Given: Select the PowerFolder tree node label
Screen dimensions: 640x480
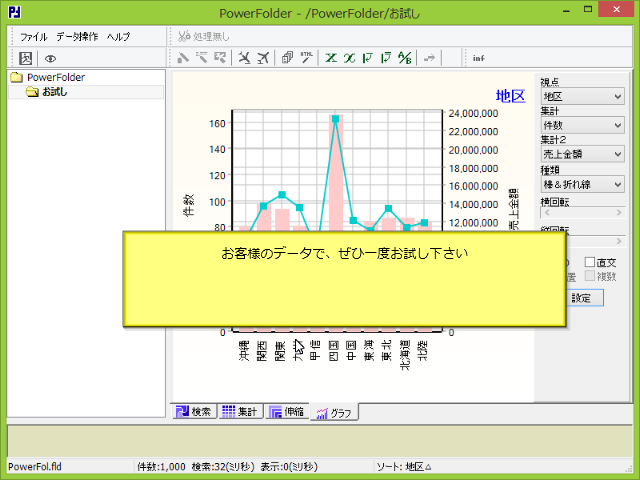Looking at the screenshot, I should pos(56,77).
